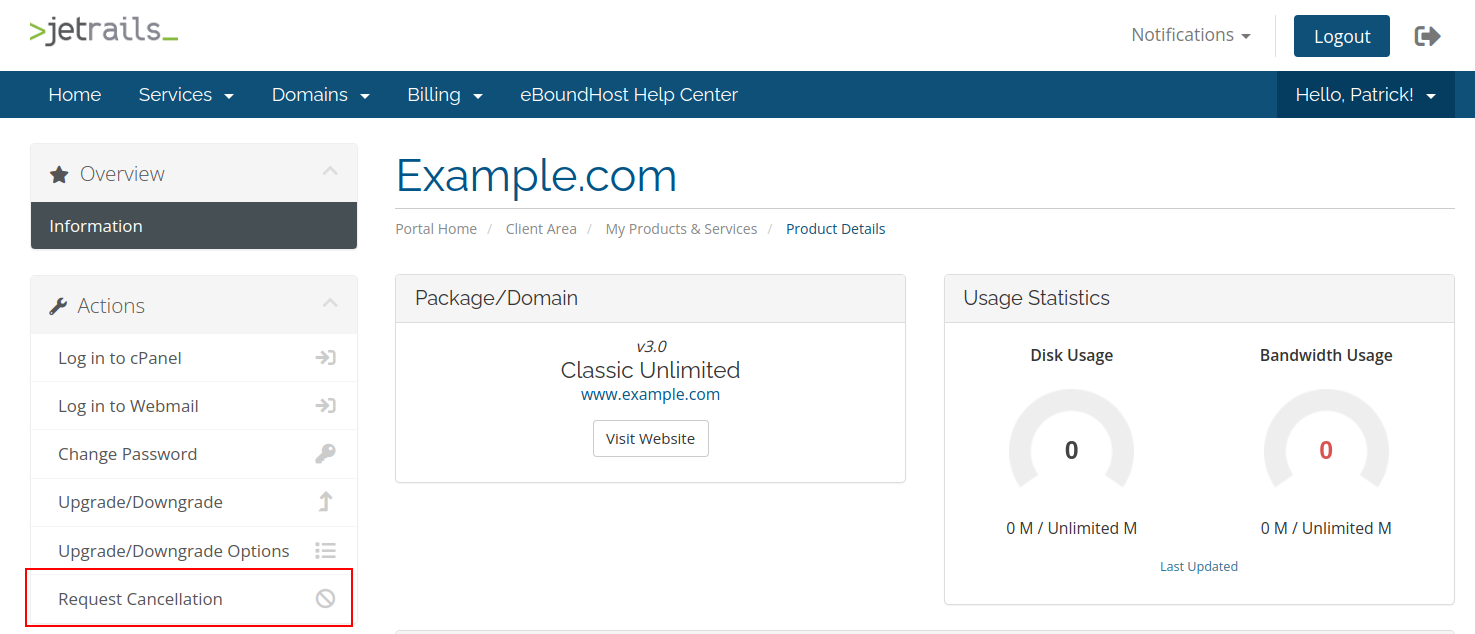Screen dimensions: 1475x634
Task: Click the list icon on Upgrade/Downgrade Options row
Action: click(x=325, y=551)
